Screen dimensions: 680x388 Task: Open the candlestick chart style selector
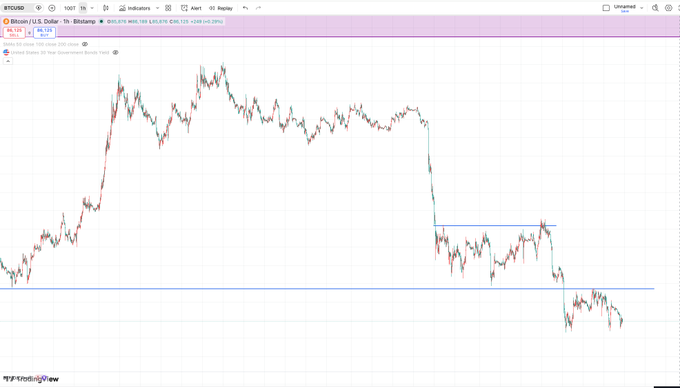coord(106,8)
